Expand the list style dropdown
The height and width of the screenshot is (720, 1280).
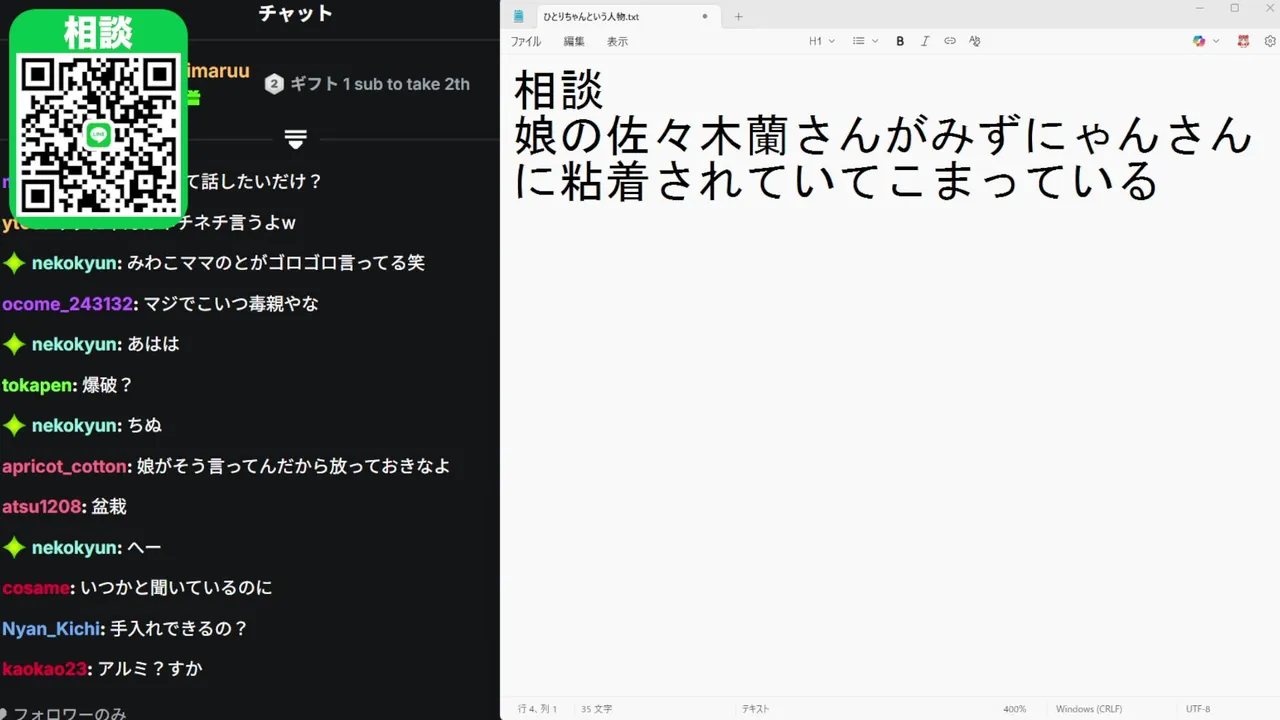point(865,41)
